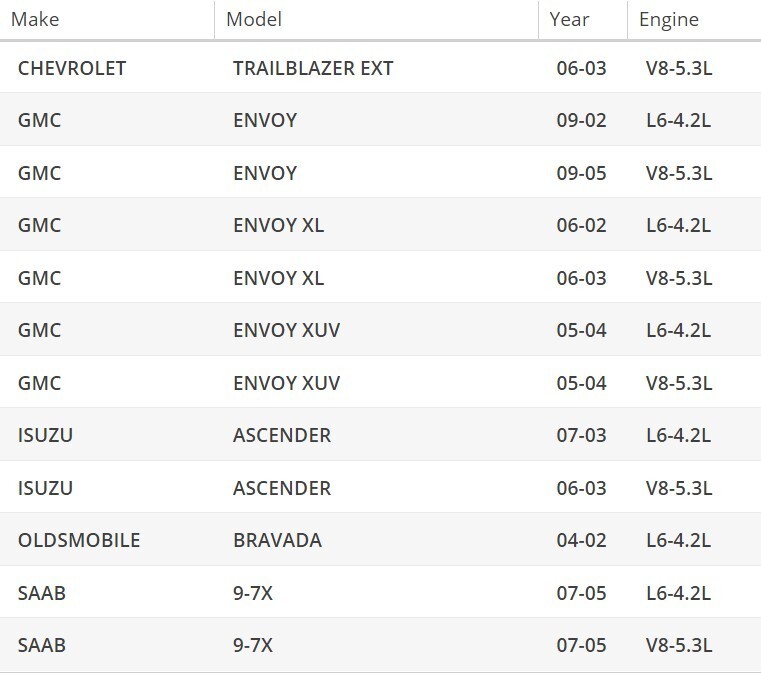Screen dimensions: 761x674
Task: Click the 09-05 year cell
Action: point(581,173)
